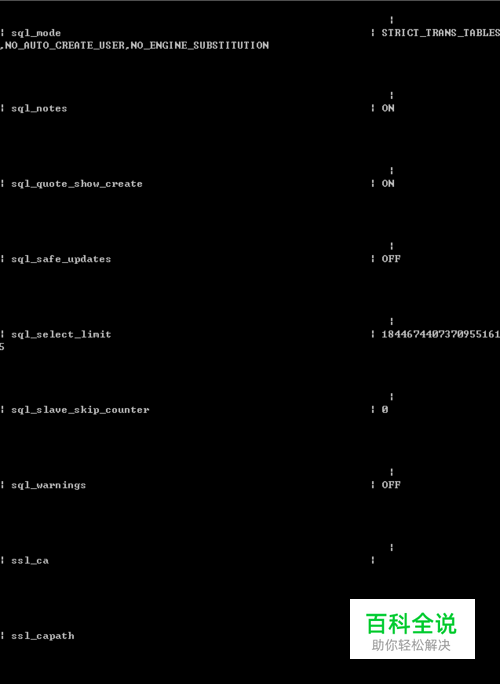This screenshot has height=684, width=500.
Task: Click the sql_safe_updates variable name
Action: (x=61, y=259)
